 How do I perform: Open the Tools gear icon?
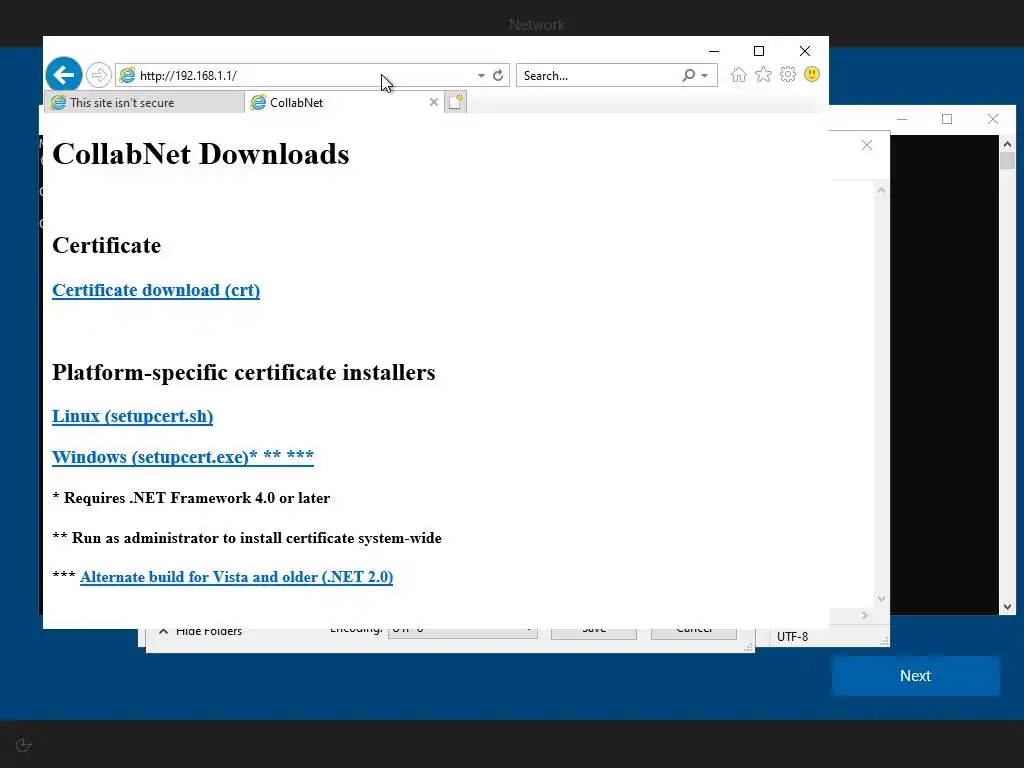(788, 74)
